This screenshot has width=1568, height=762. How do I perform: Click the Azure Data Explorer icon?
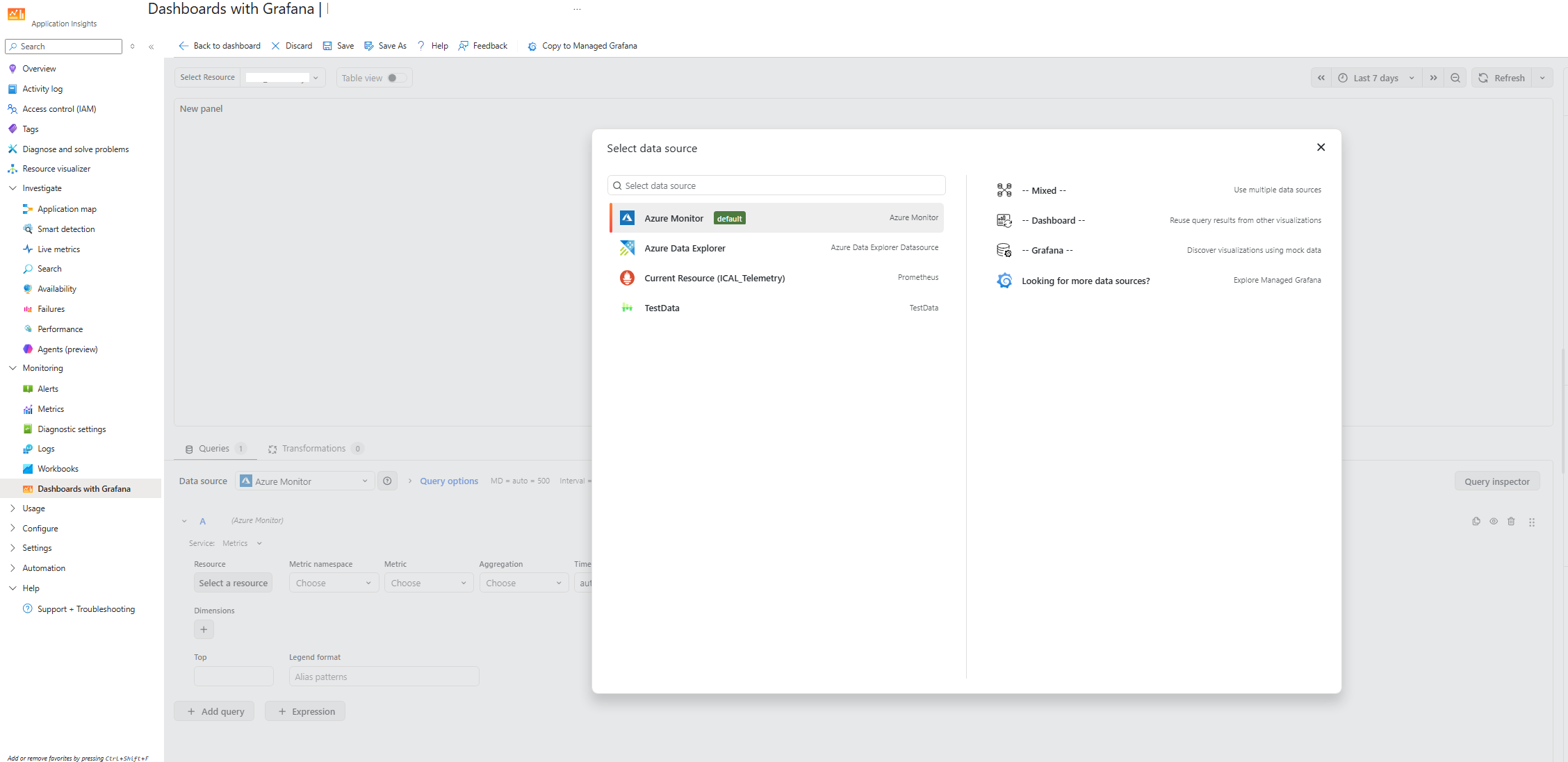pos(627,248)
